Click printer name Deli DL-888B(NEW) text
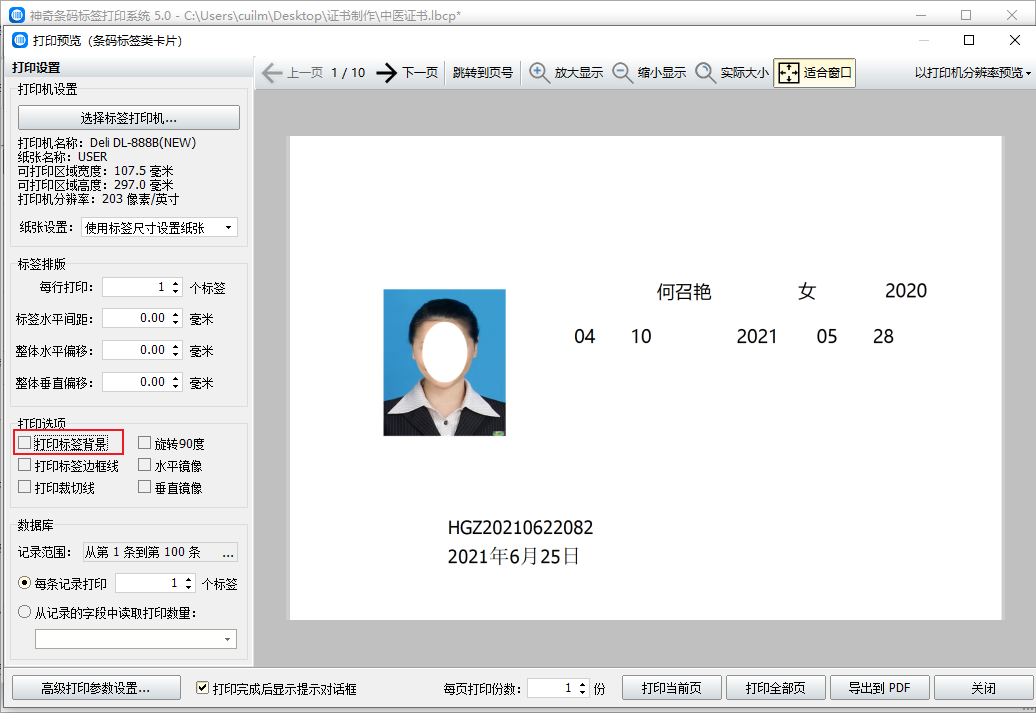The height and width of the screenshot is (713, 1036). coord(143,143)
